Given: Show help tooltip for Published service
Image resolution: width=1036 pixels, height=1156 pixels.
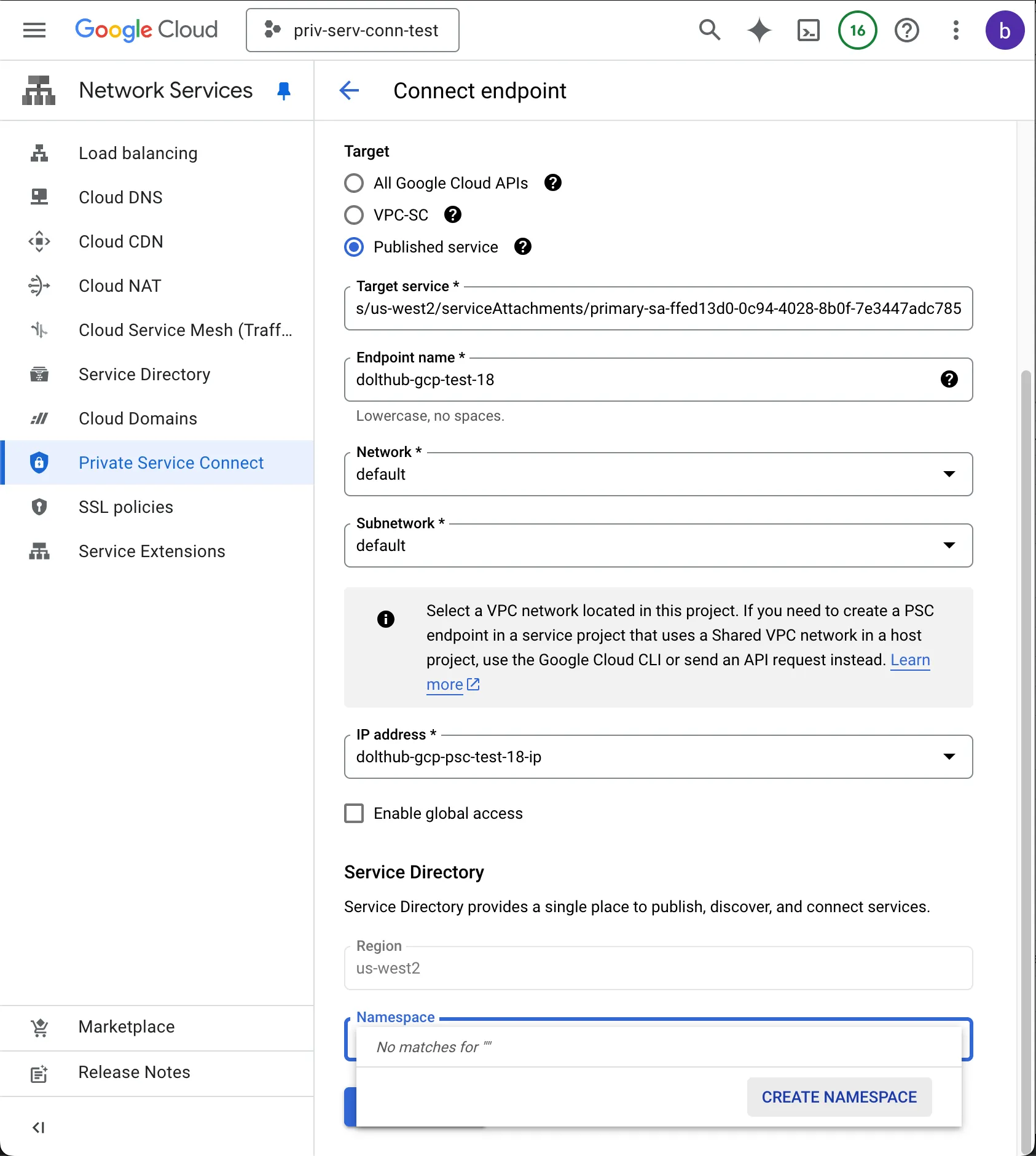Looking at the screenshot, I should [522, 247].
